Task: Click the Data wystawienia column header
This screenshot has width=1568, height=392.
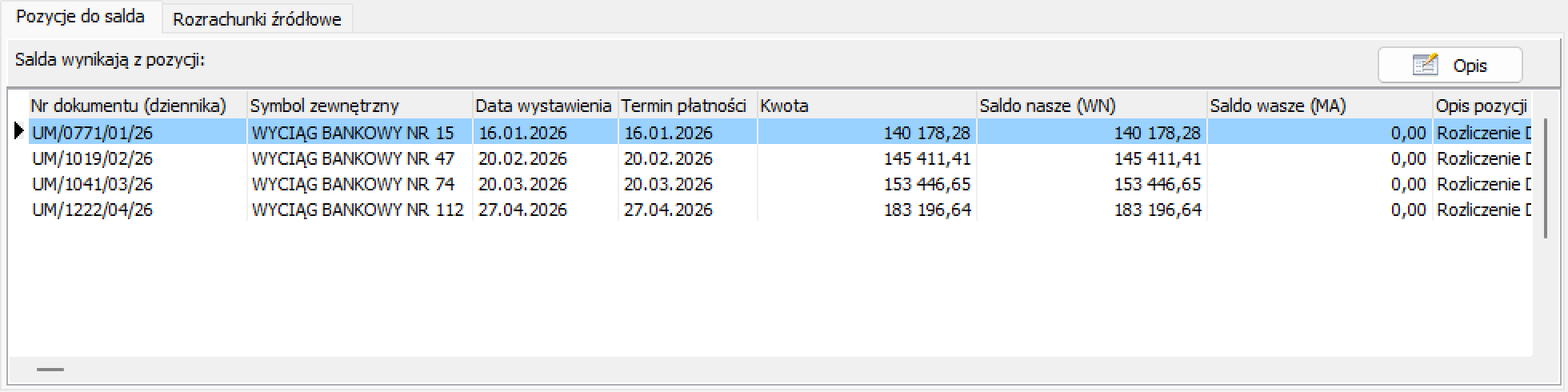Action: click(545, 106)
